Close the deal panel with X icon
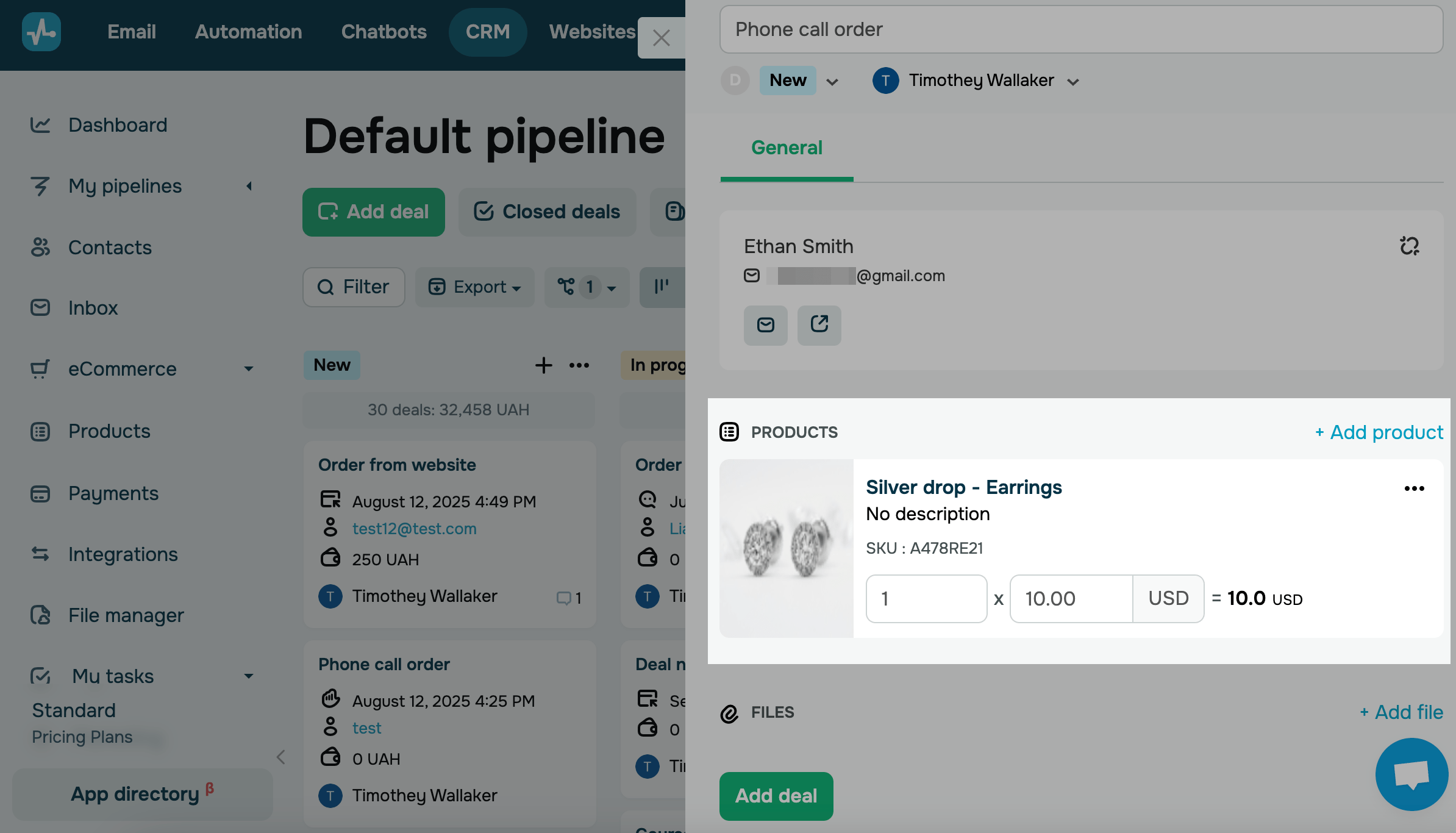Image resolution: width=1456 pixels, height=833 pixels. tap(661, 38)
